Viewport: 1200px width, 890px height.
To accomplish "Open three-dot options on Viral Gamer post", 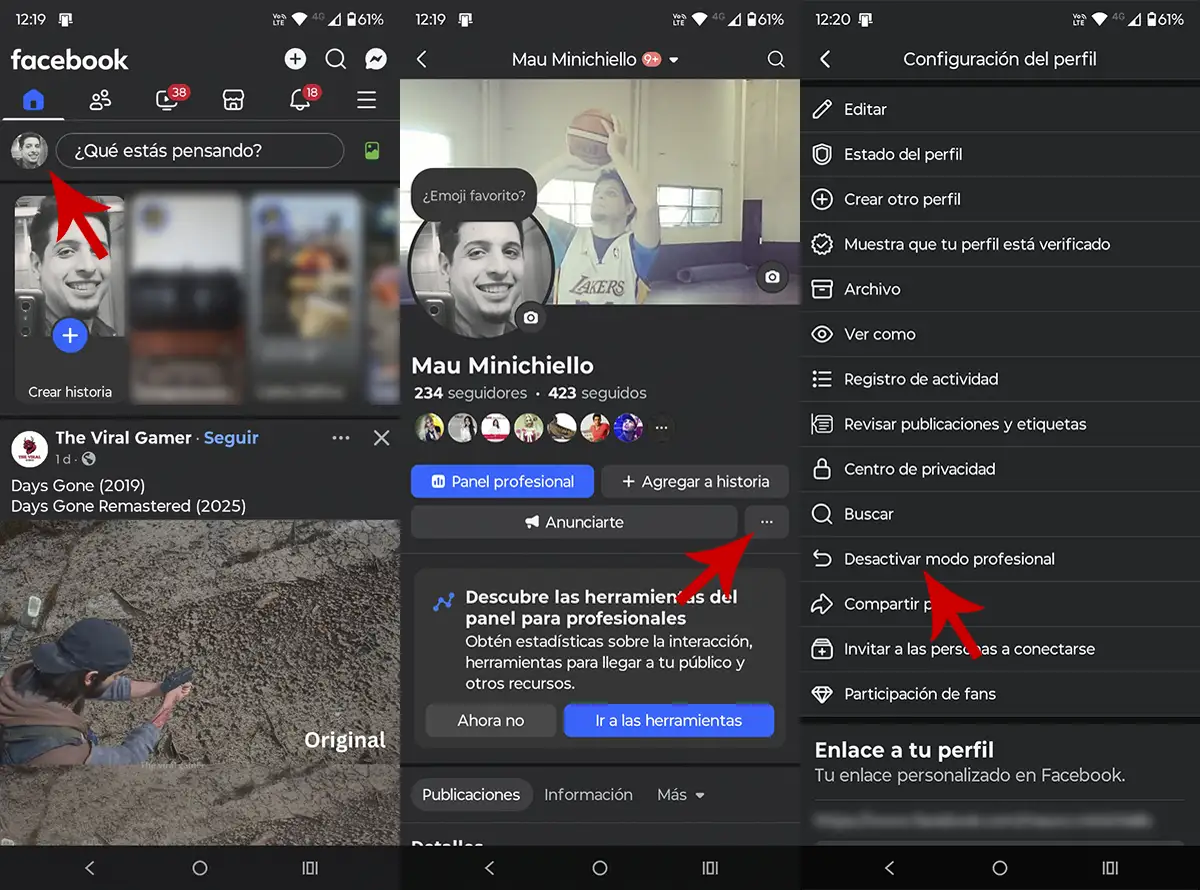I will 341,438.
